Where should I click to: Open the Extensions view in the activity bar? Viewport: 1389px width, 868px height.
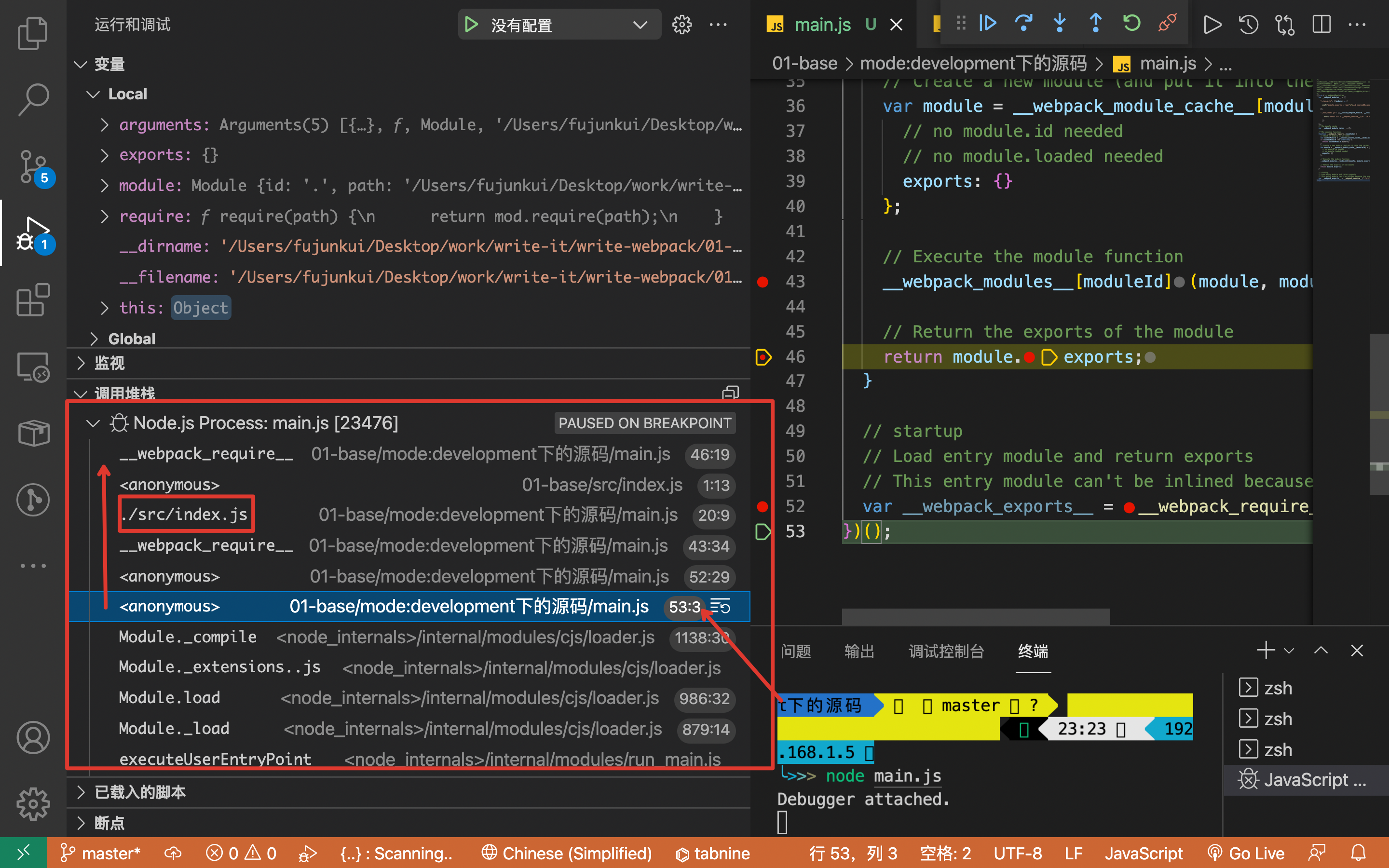pos(33,299)
